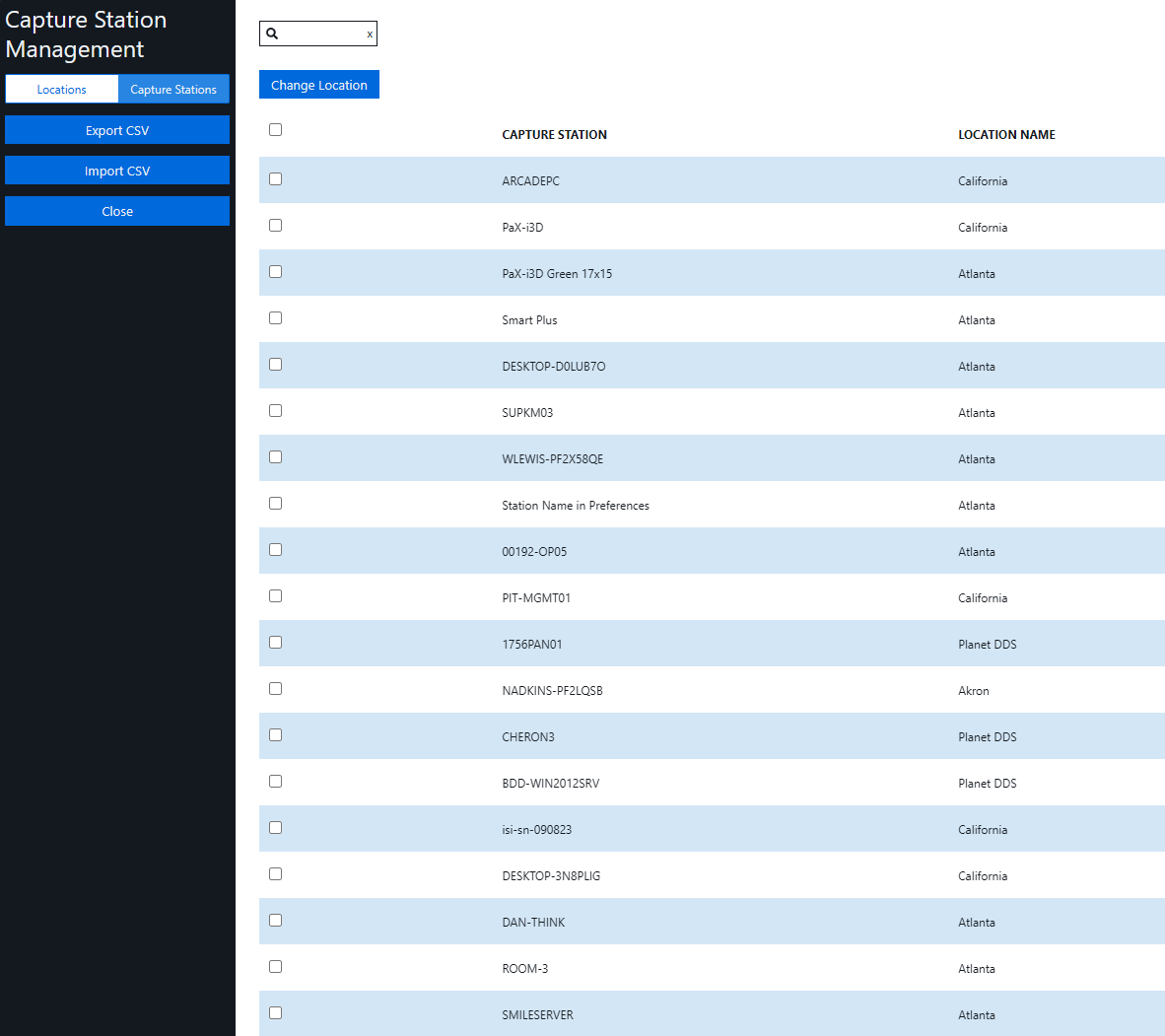The width and height of the screenshot is (1165, 1036).
Task: Click the CAPTURE STATION column header
Action: (554, 134)
